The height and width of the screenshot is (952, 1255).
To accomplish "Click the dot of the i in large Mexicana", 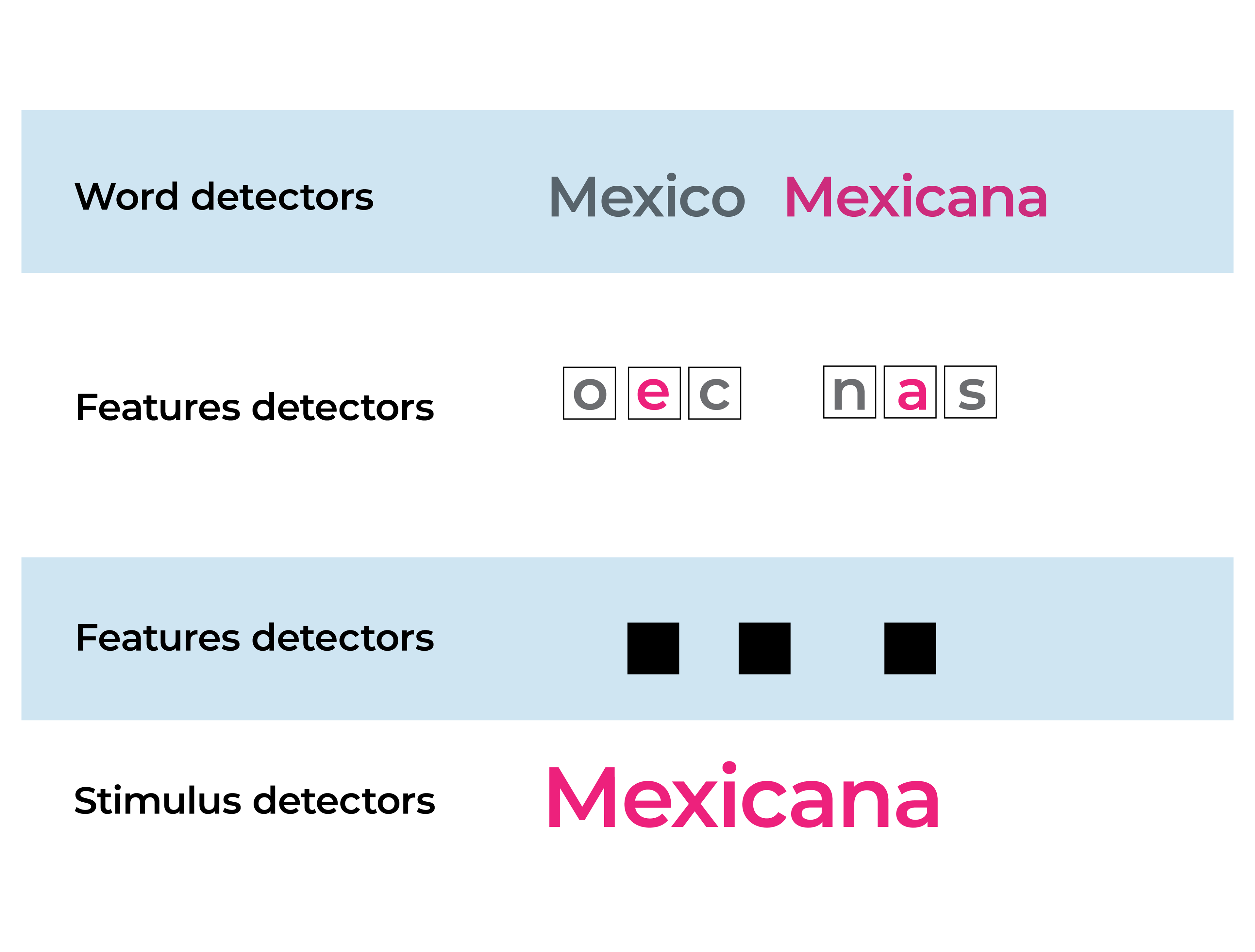I will click(729, 768).
